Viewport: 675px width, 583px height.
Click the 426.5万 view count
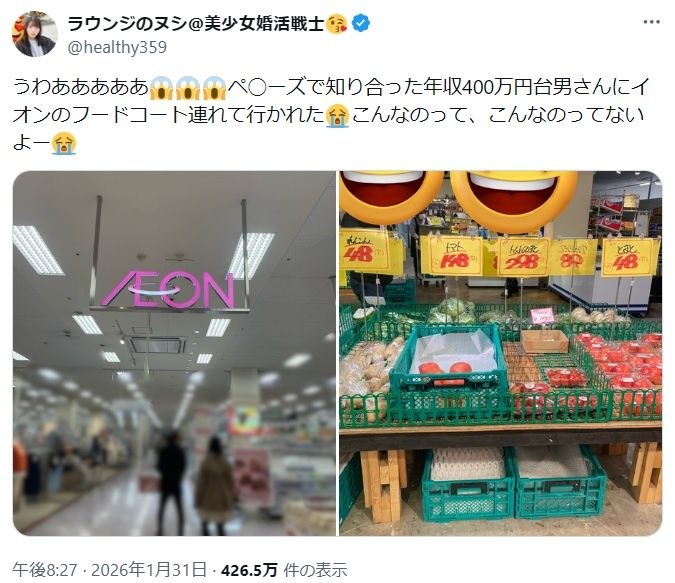coord(249,570)
